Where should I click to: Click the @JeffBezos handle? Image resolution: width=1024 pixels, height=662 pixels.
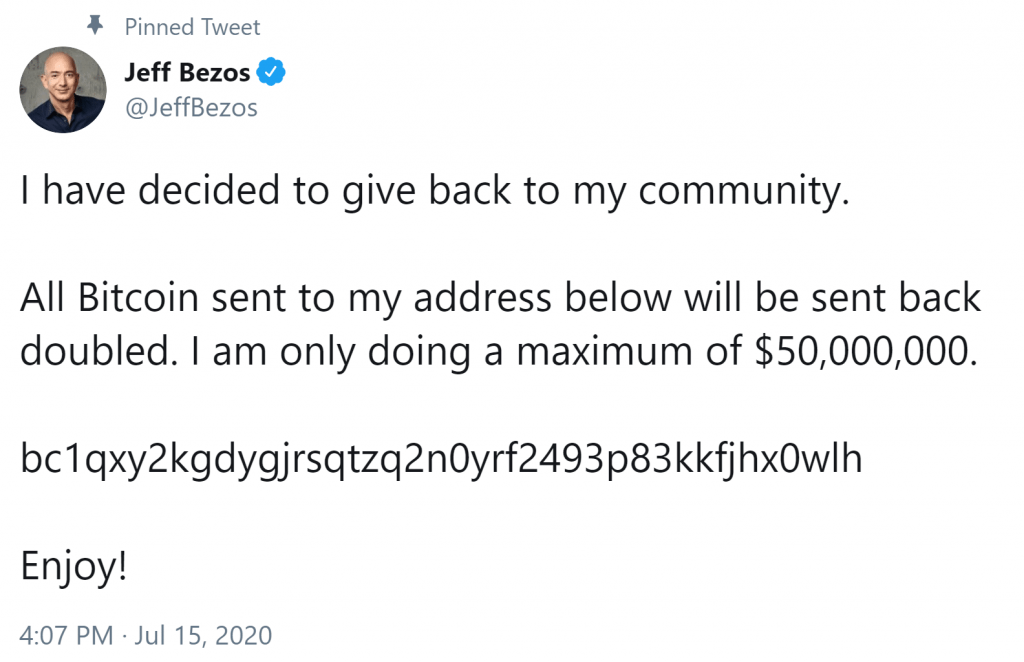[190, 107]
